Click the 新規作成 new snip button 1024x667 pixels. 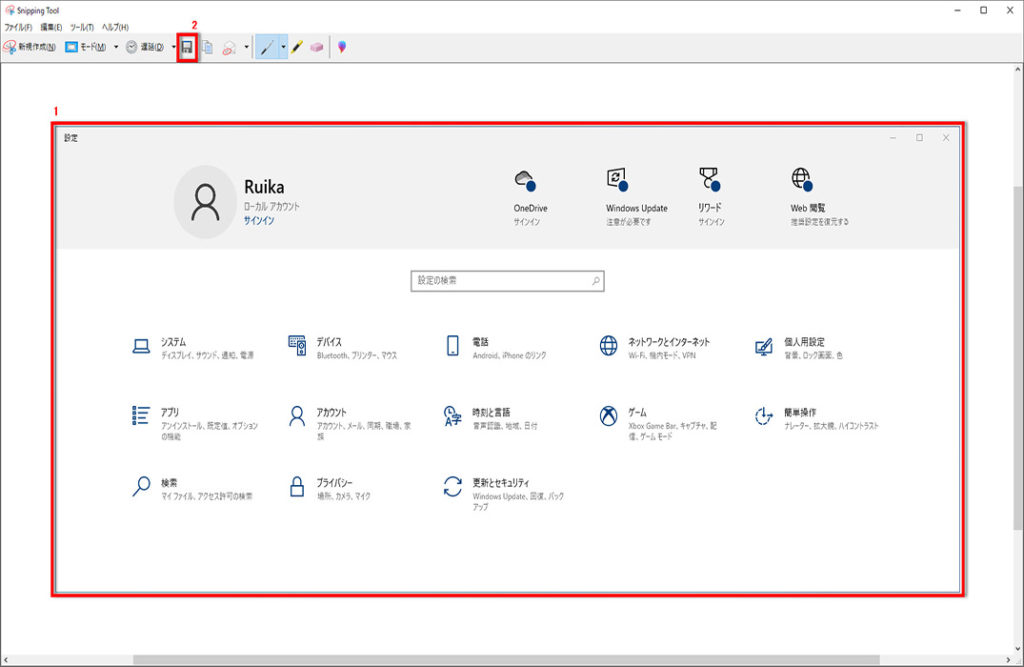(x=30, y=47)
